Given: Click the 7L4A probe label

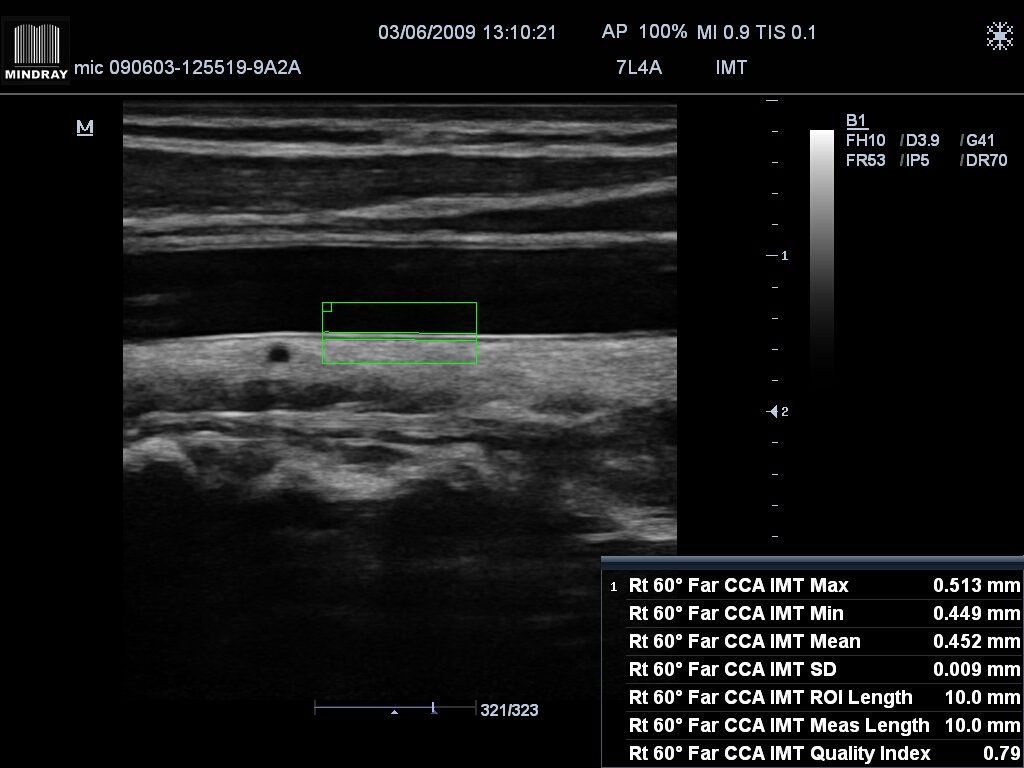Looking at the screenshot, I should click(640, 68).
